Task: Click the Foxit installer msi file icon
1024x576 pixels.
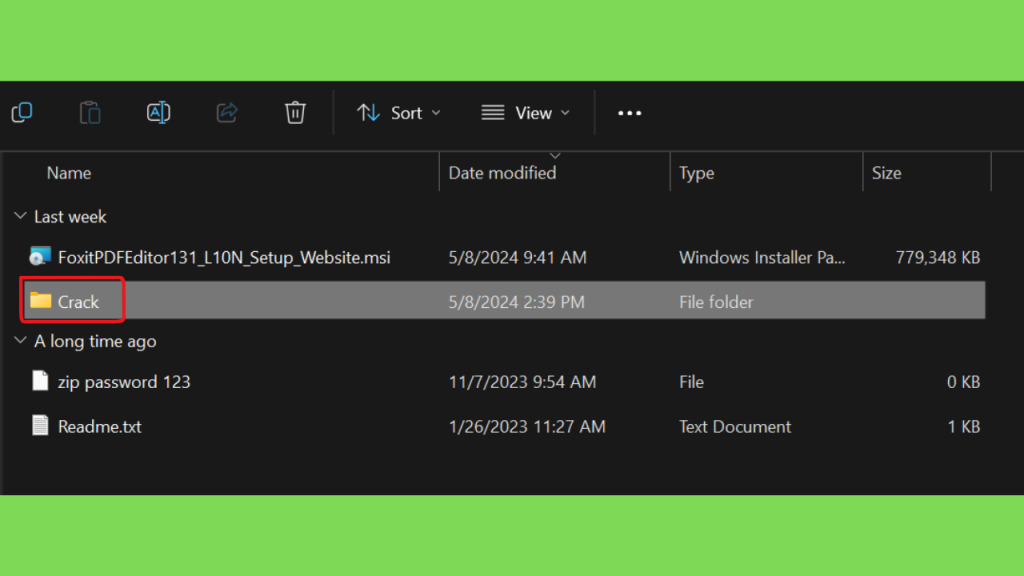Action: [40, 257]
